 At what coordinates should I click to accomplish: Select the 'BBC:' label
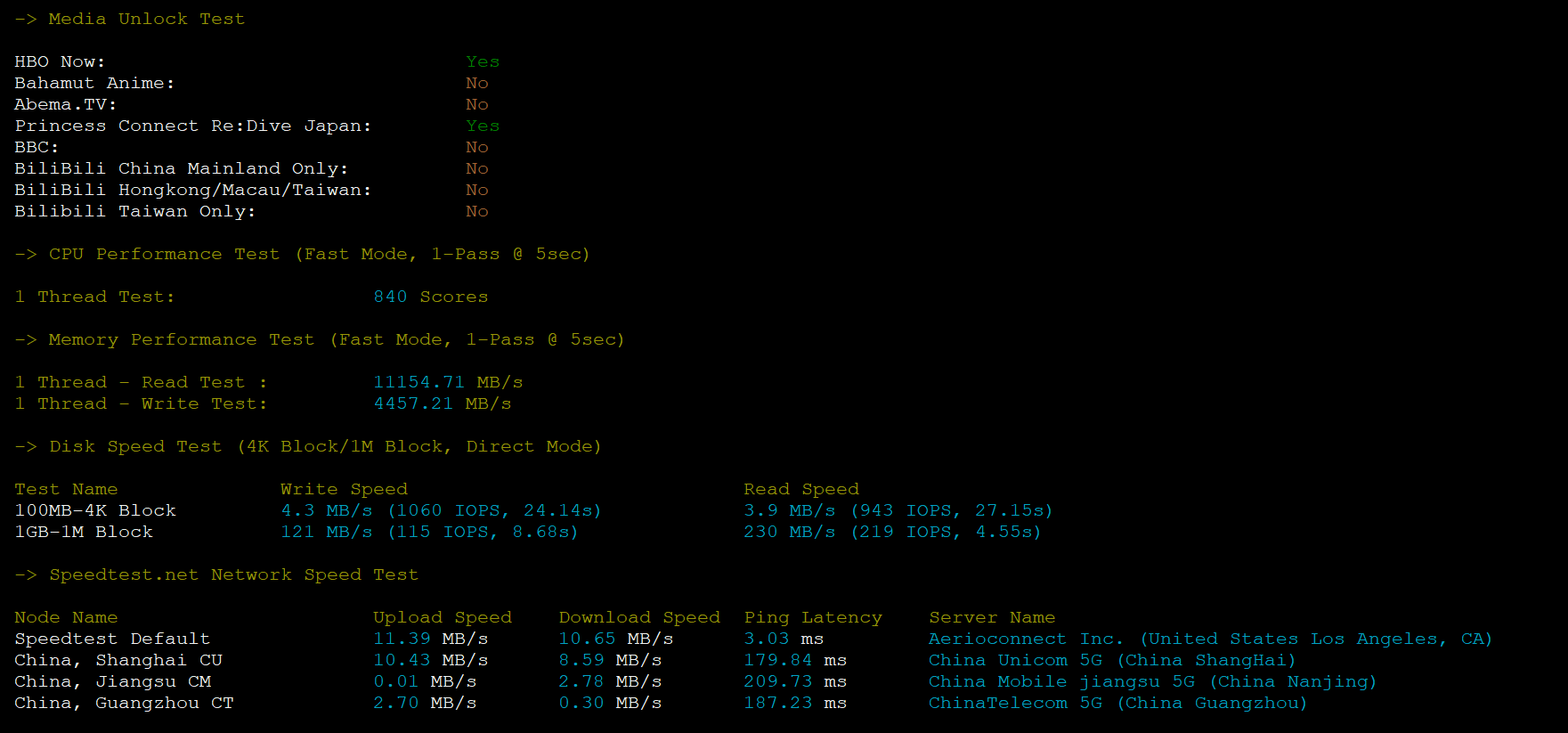(37, 147)
